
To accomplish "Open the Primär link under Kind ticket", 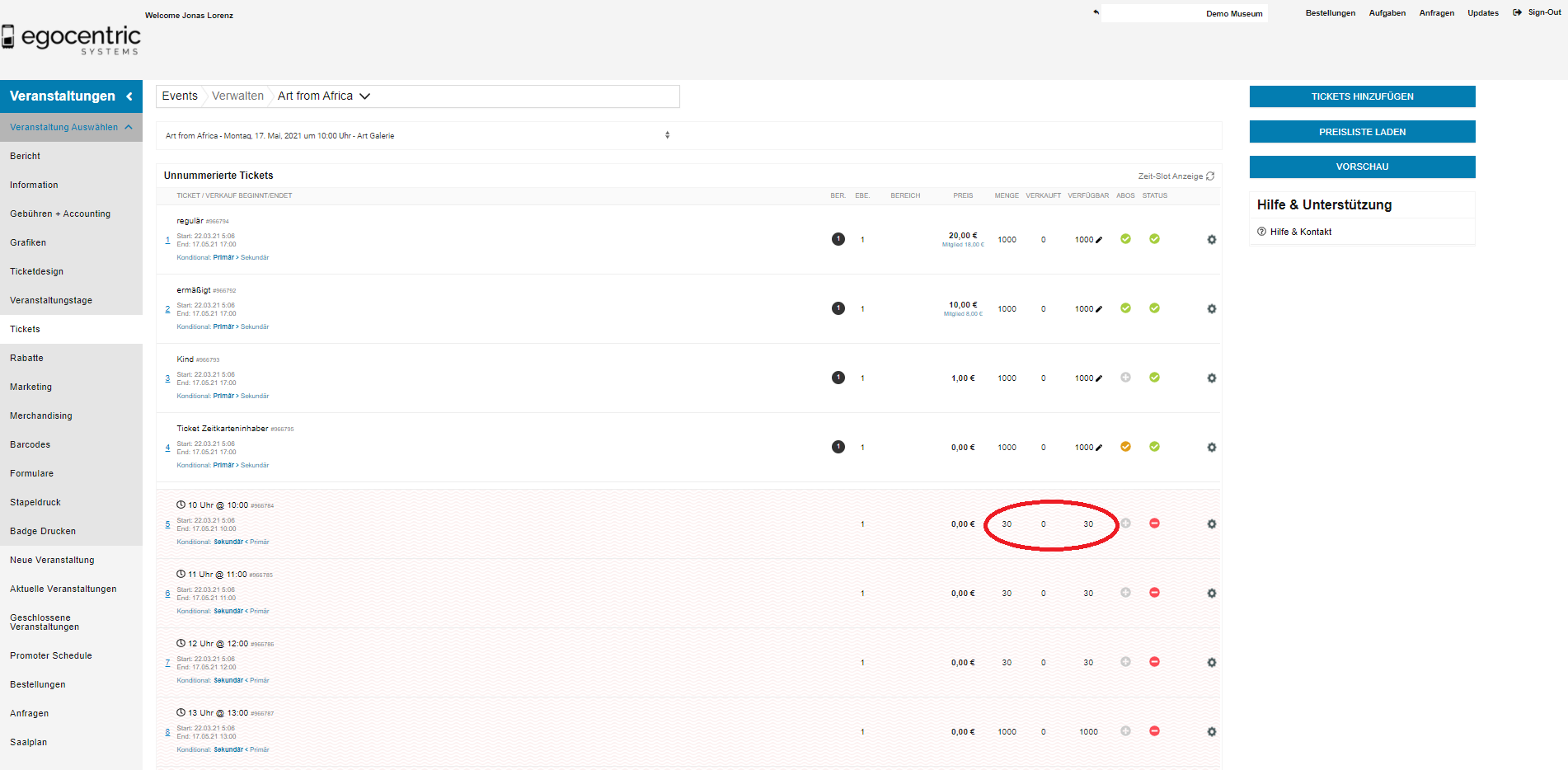I will 223,396.
